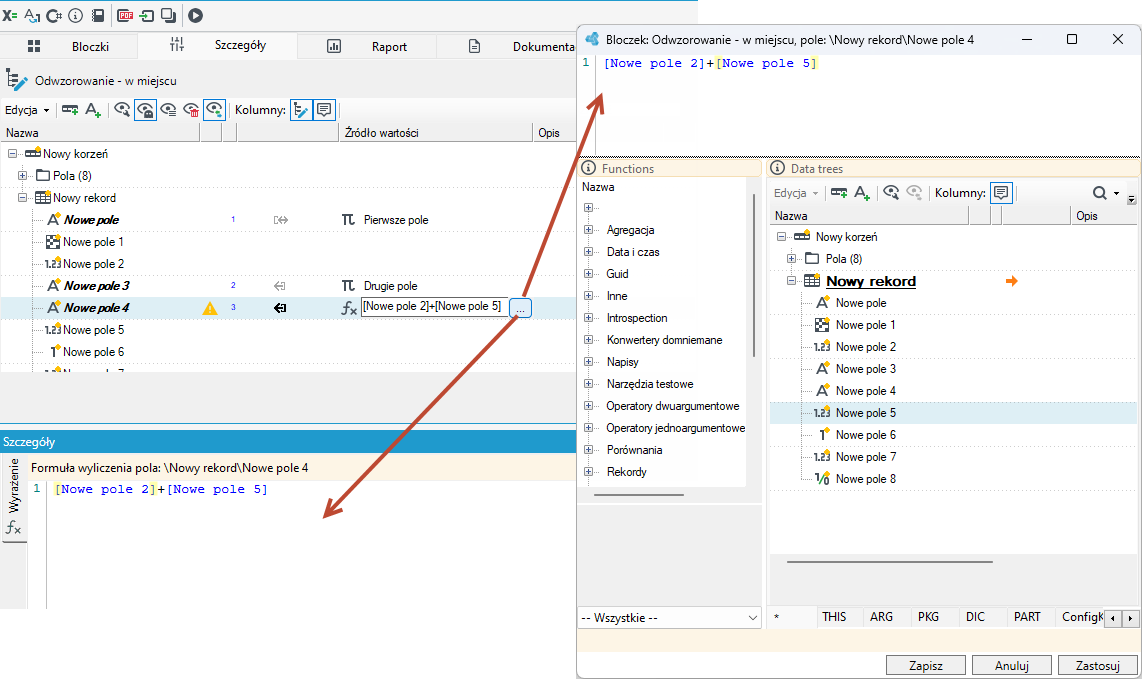Click the A-with-refresh-arrow icon in top toolbar
The width and height of the screenshot is (1145, 682).
pos(32,15)
